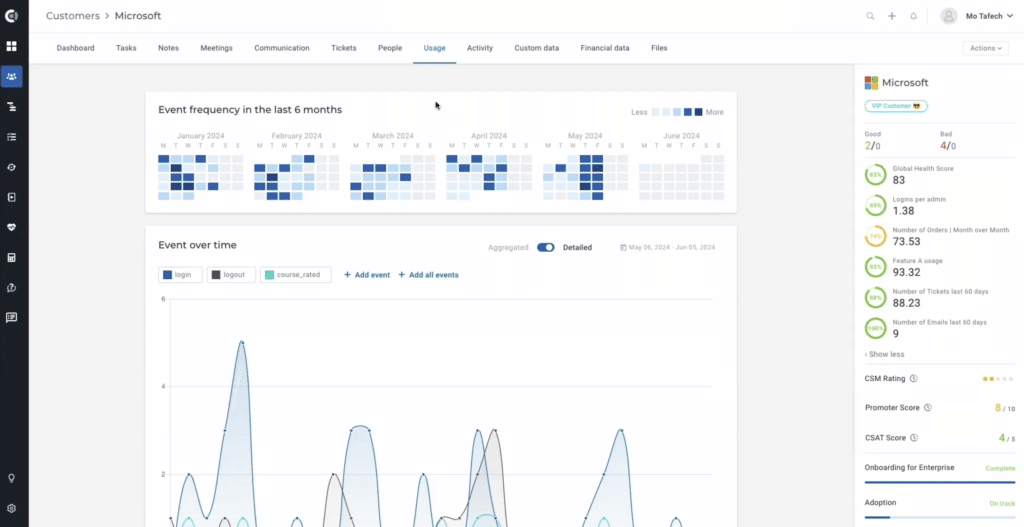Click the Promoter Score history clock icon
The width and height of the screenshot is (1024, 527).
pyautogui.click(x=928, y=407)
